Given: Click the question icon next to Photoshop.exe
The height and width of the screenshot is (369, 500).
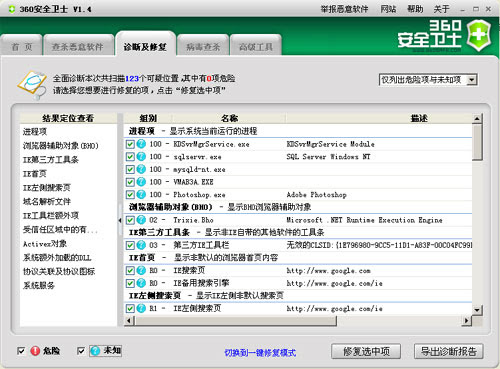Looking at the screenshot, I should tap(141, 194).
